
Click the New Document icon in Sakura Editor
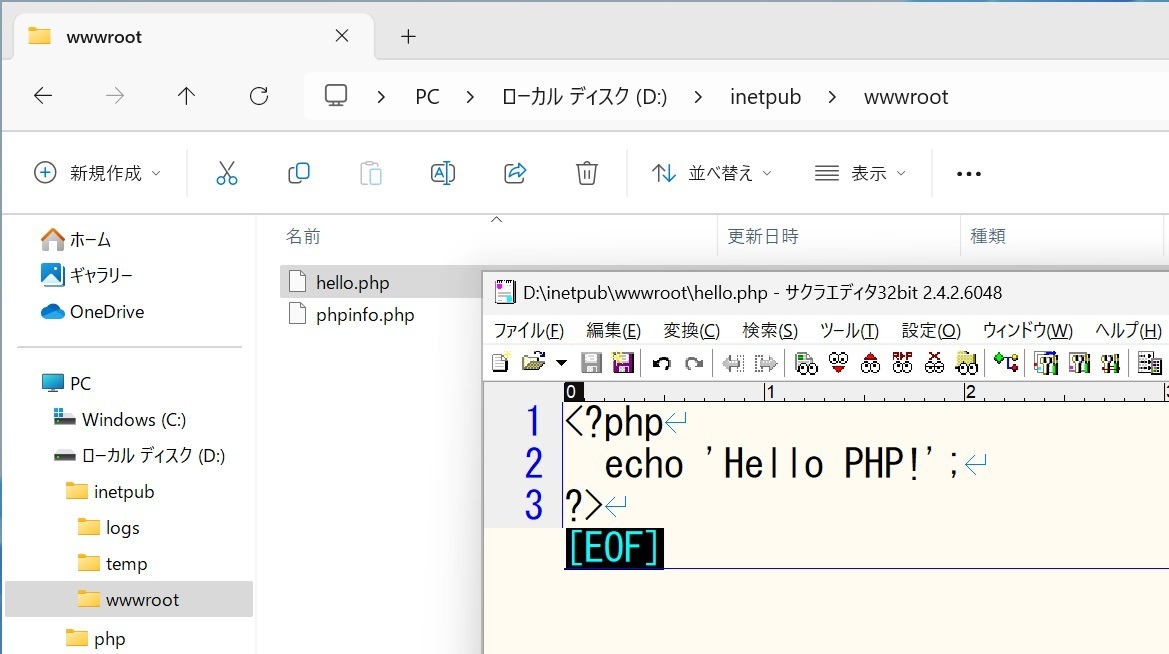coord(500,362)
